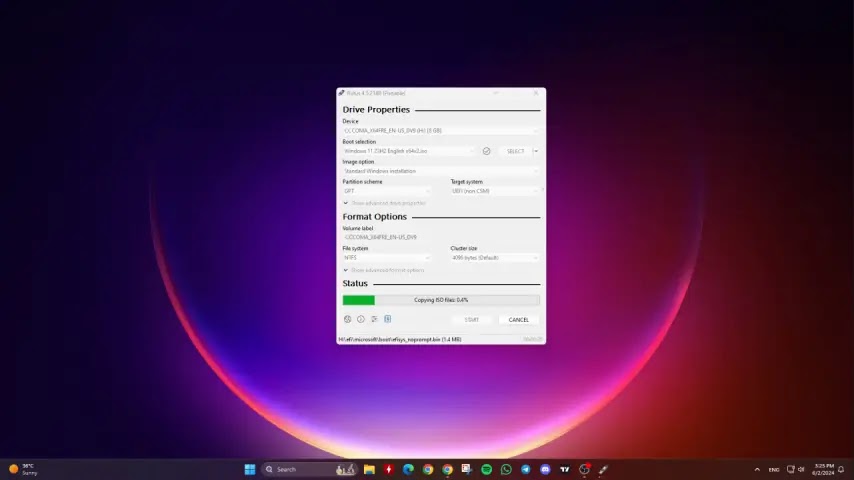The height and width of the screenshot is (480, 854).
Task: Click the Rufus USB icon in title bar
Action: click(341, 93)
